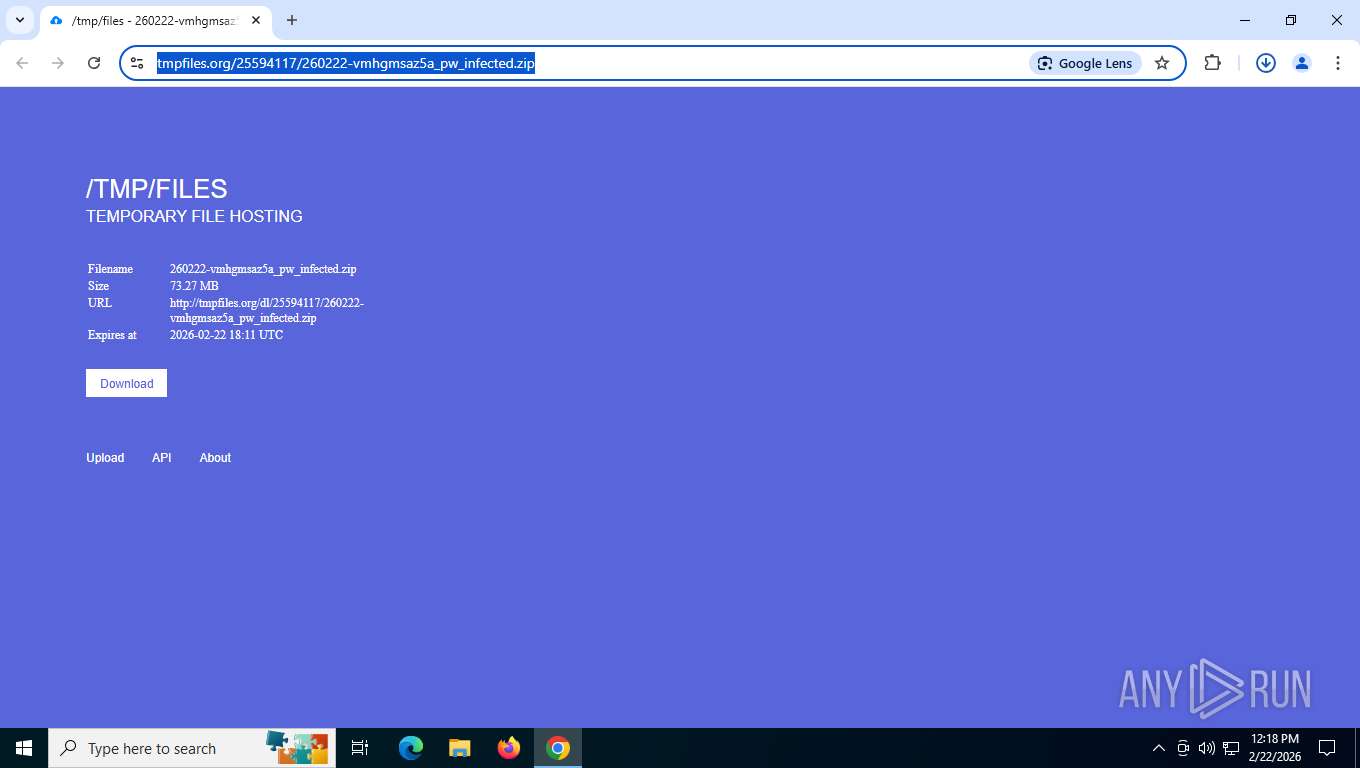
Task: Go back to previous page
Action: pos(22,63)
